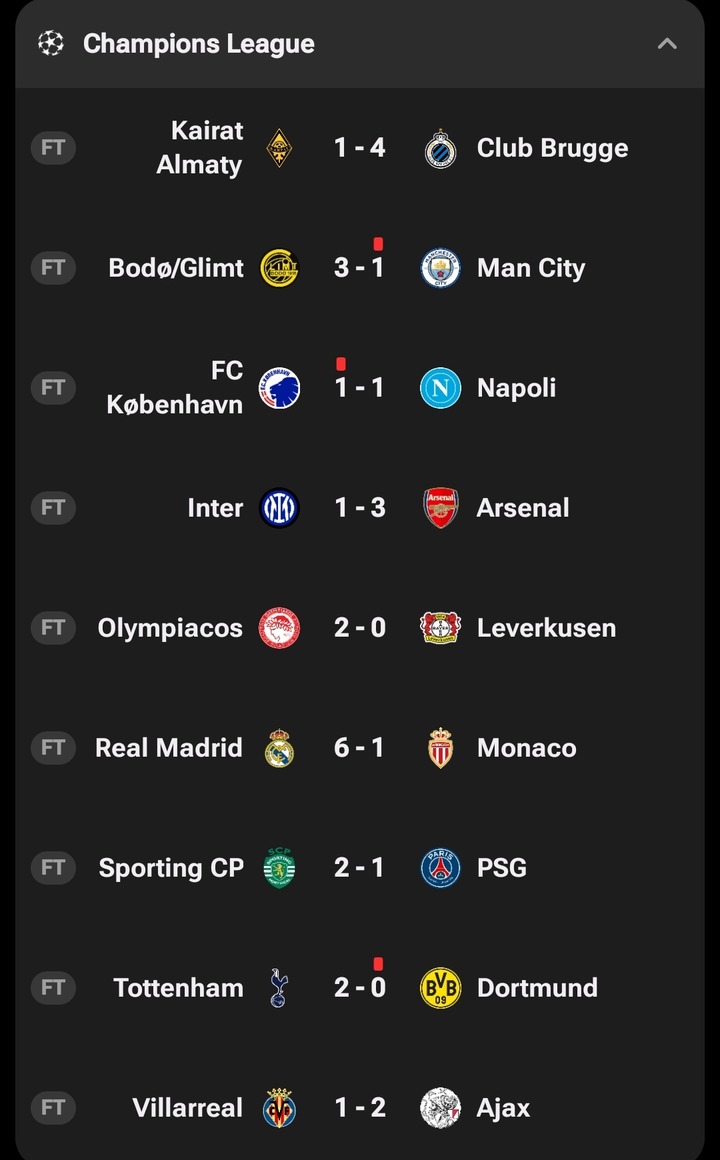Click the Olympiacos team name
This screenshot has width=720, height=1160.
point(170,628)
